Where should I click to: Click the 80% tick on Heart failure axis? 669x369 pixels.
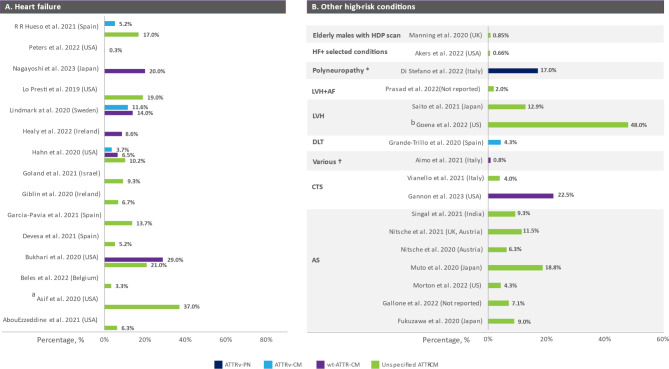click(266, 340)
